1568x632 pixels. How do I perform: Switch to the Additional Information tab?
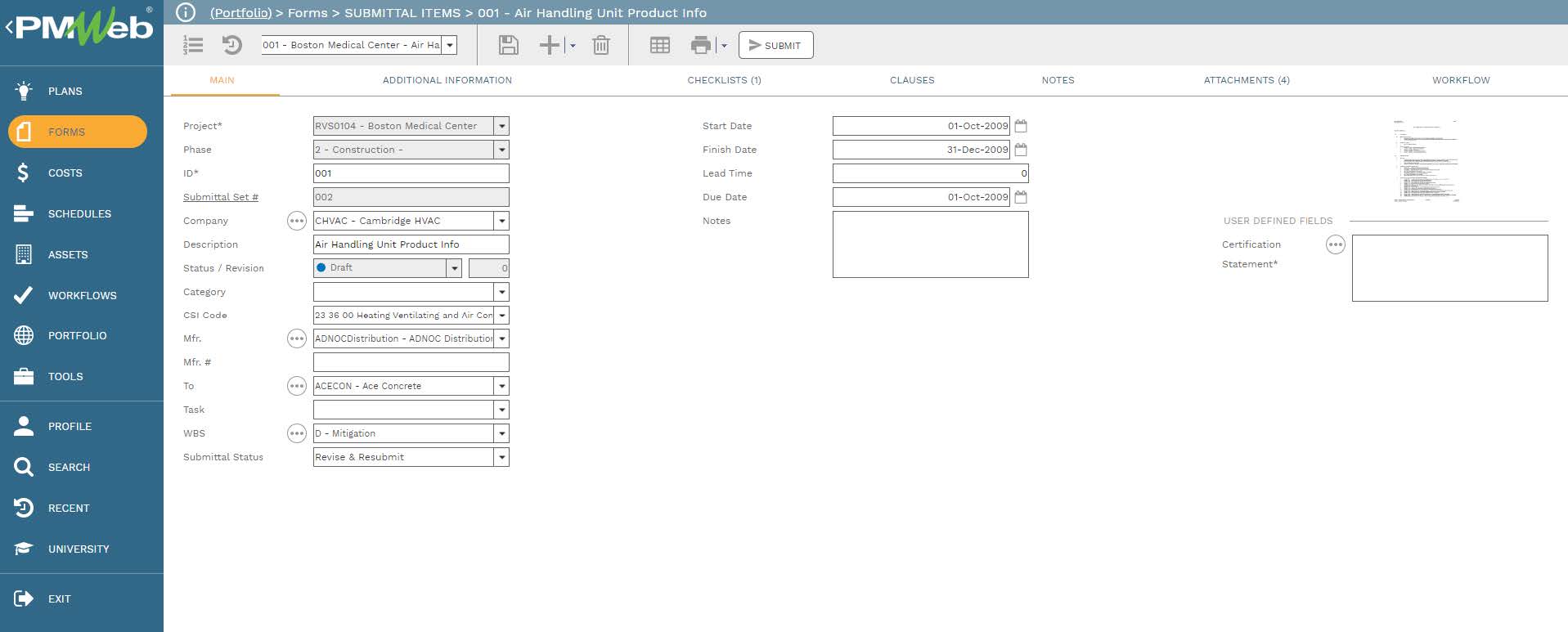point(447,80)
